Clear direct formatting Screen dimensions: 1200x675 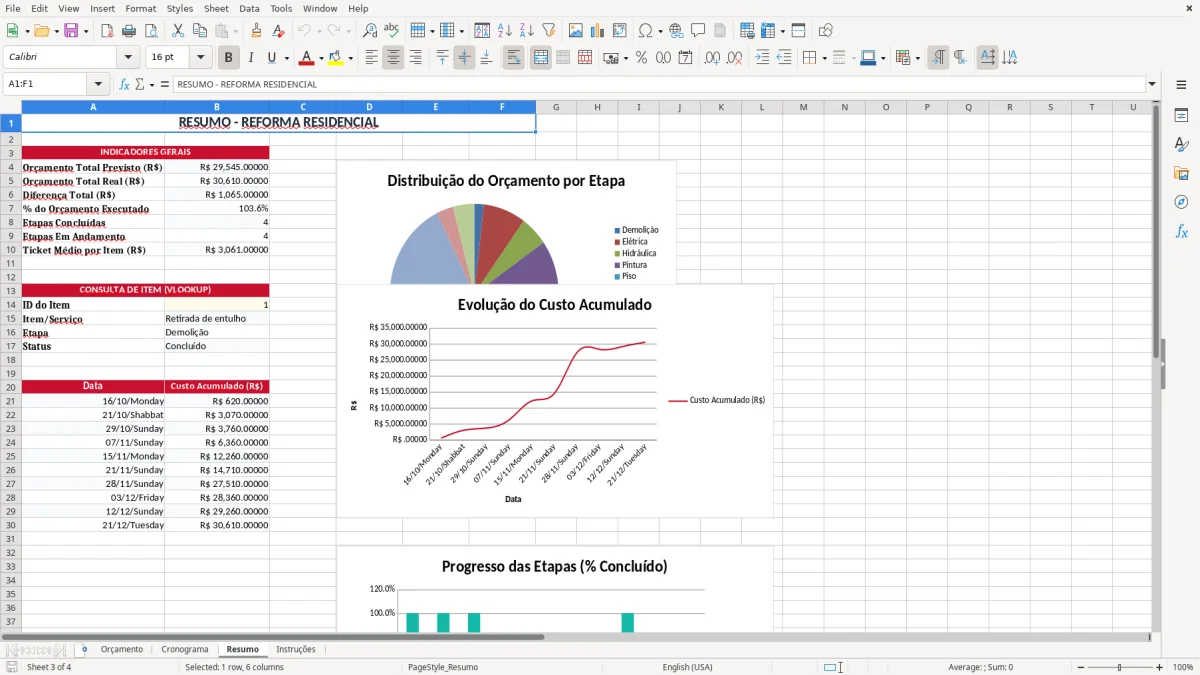coord(278,31)
